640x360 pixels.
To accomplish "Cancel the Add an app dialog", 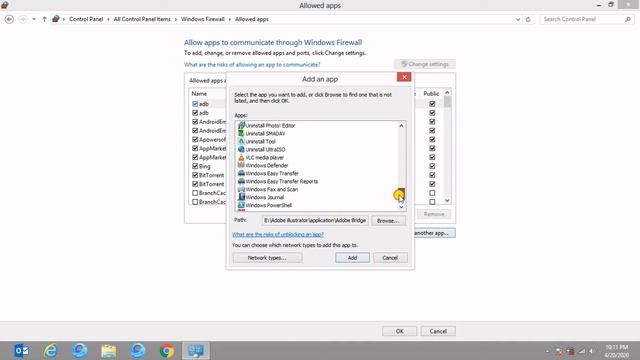I will point(390,258).
